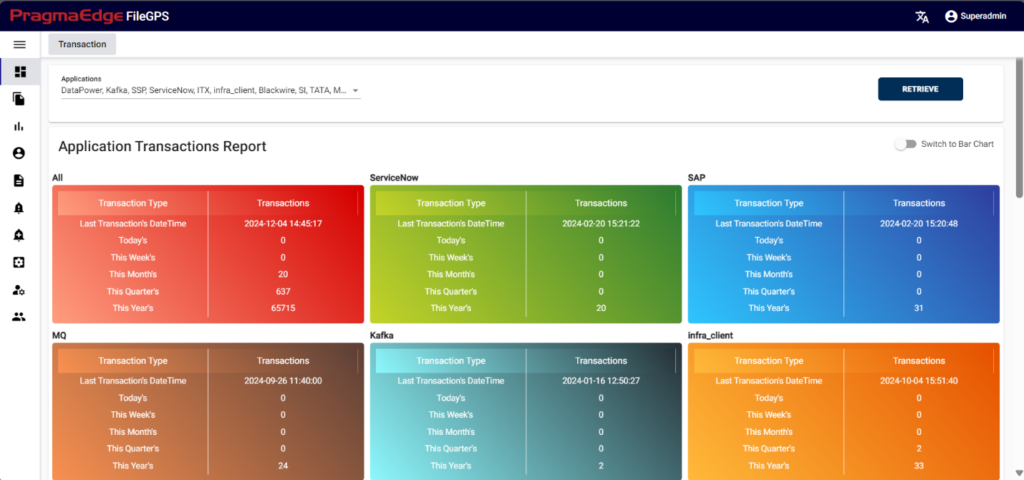The height and width of the screenshot is (480, 1024).
Task: Click the RETRIEVE button
Action: coord(920,89)
